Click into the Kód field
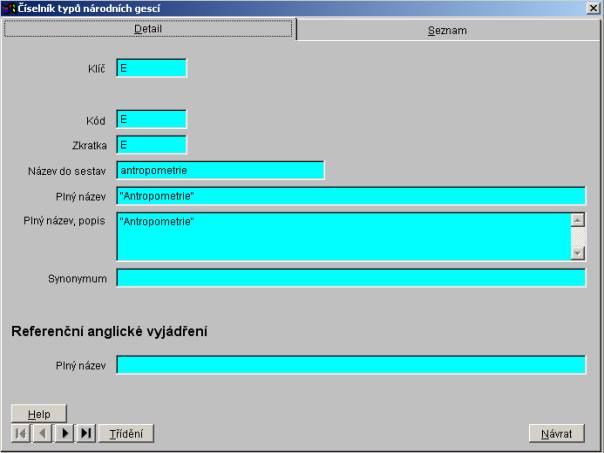 pos(151,119)
